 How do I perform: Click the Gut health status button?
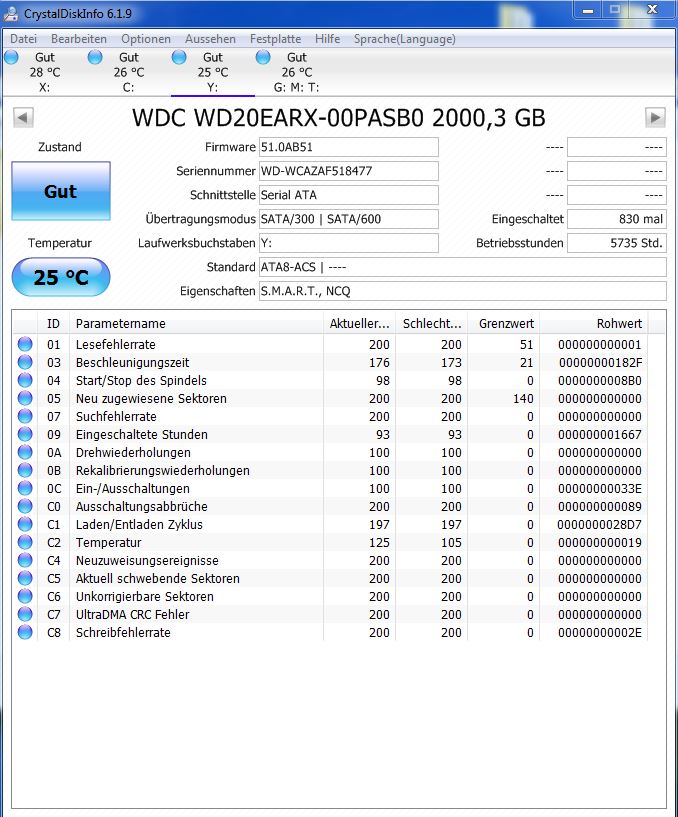coord(61,191)
